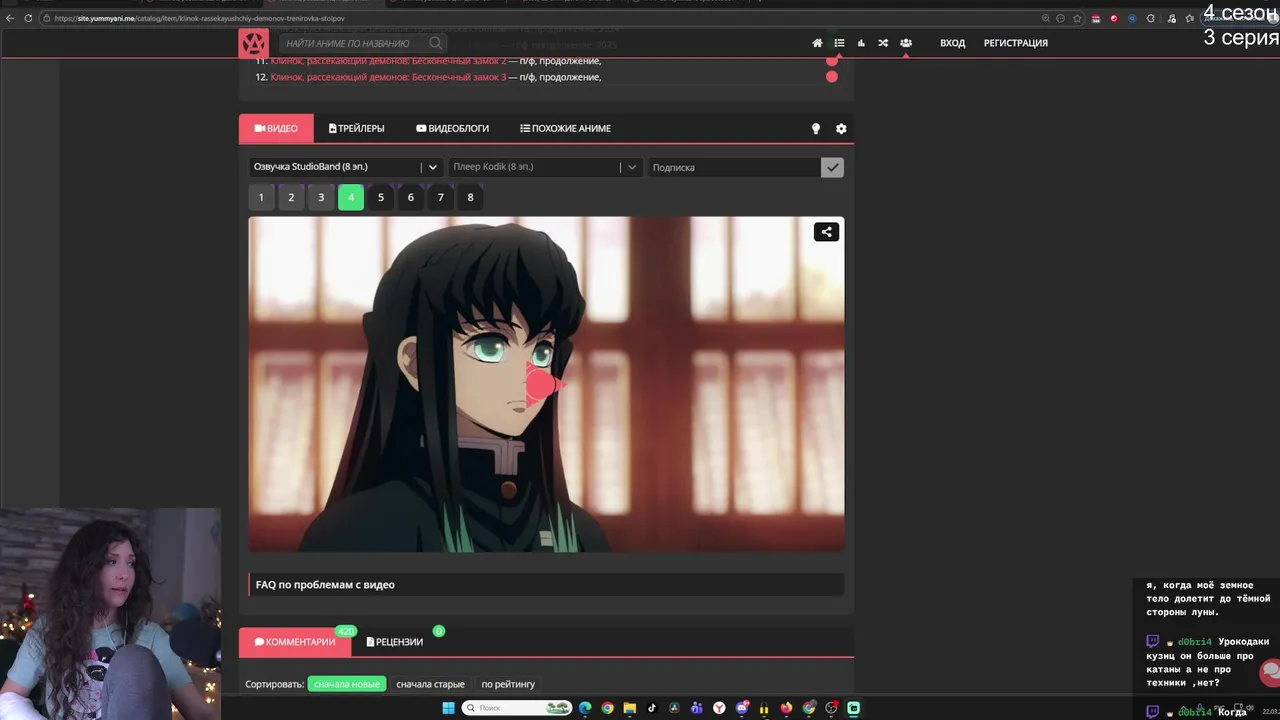Viewport: 1280px width, 720px height.
Task: Open Discord from taskbar
Action: (742, 708)
